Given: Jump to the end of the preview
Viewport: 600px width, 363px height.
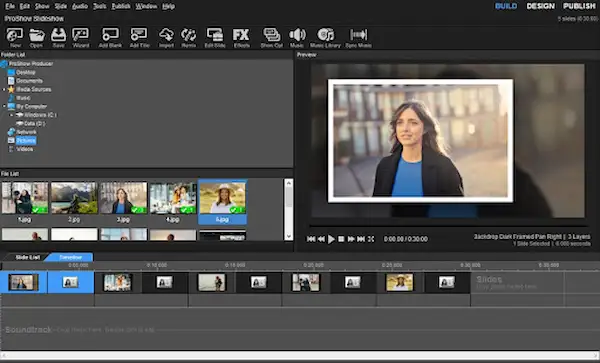Looking at the screenshot, I should (361, 239).
